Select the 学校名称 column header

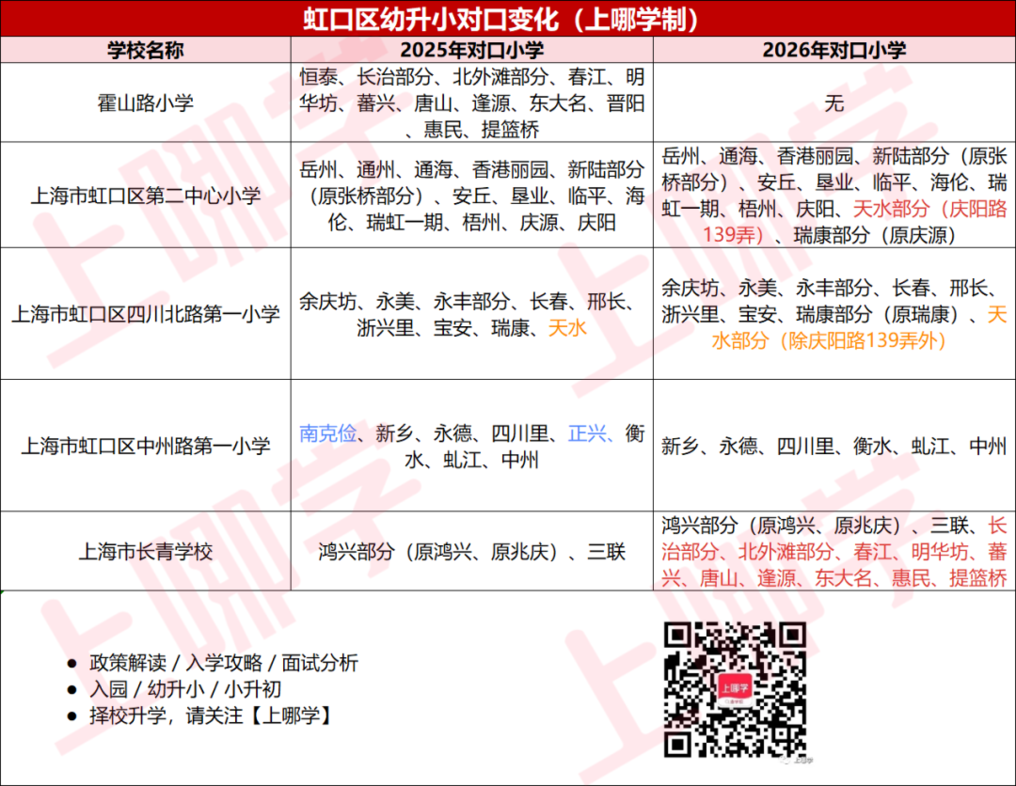click(x=146, y=50)
